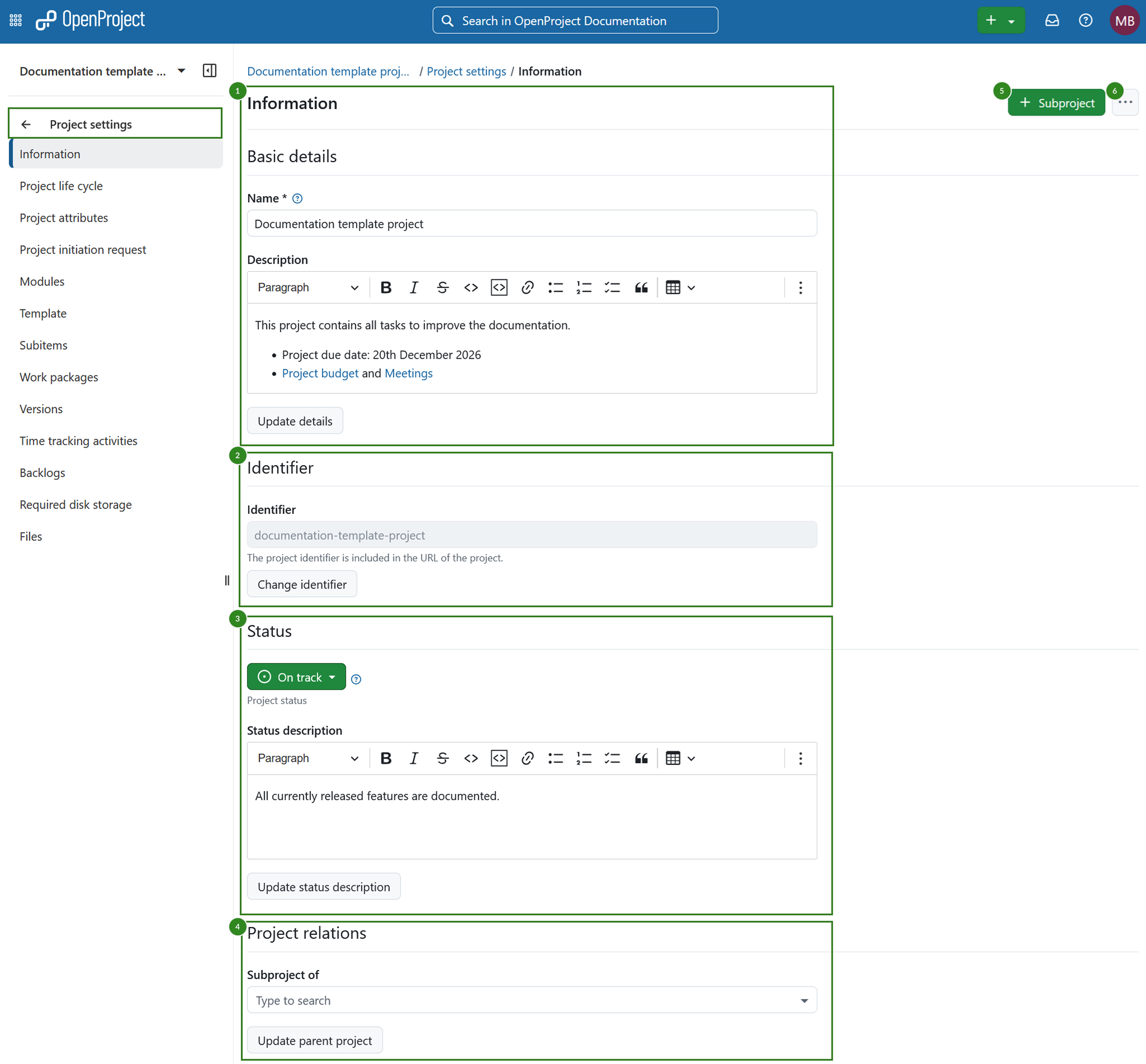
Task: Go to Modules settings in sidebar
Action: (42, 282)
